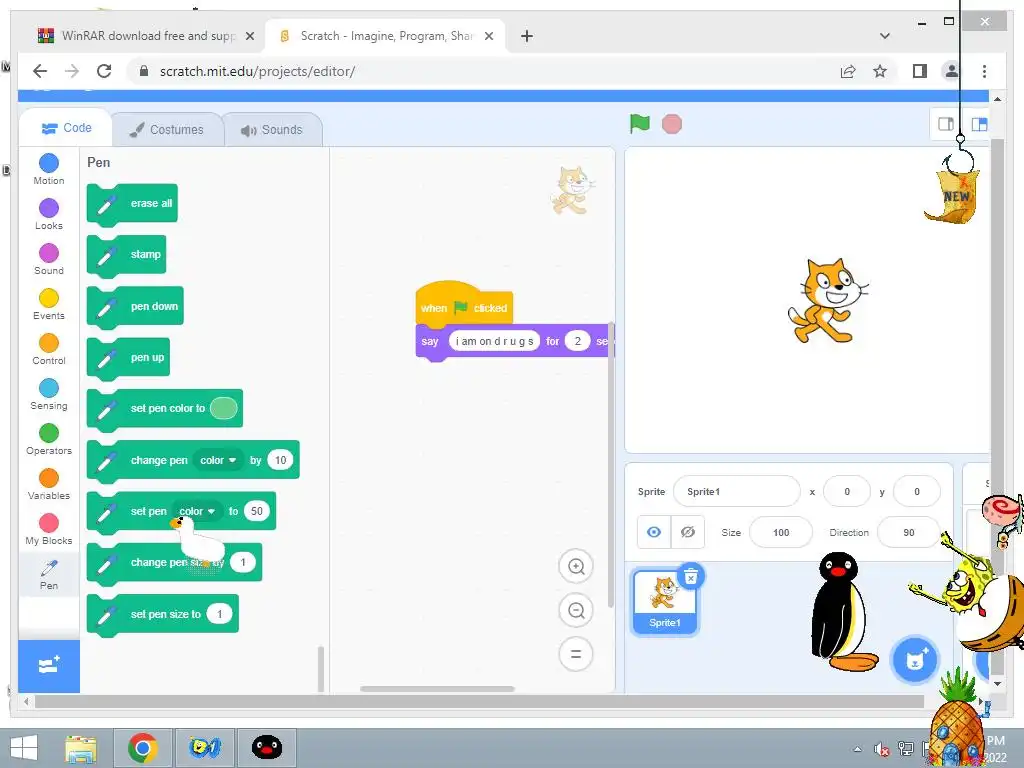
Task: Open color dropdown in change pen block
Action: click(218, 460)
